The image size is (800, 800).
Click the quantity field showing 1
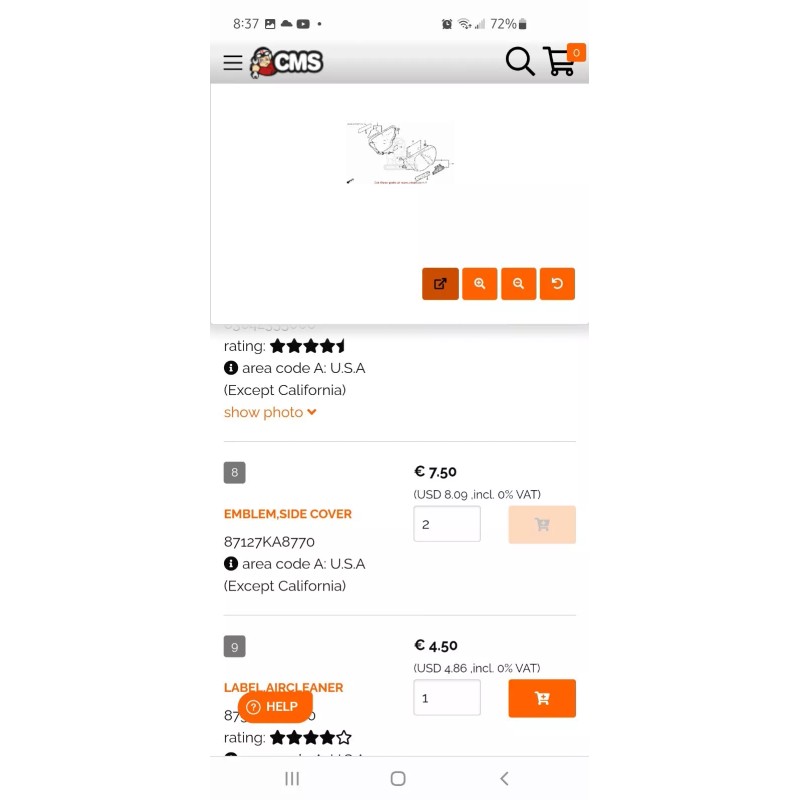(447, 697)
